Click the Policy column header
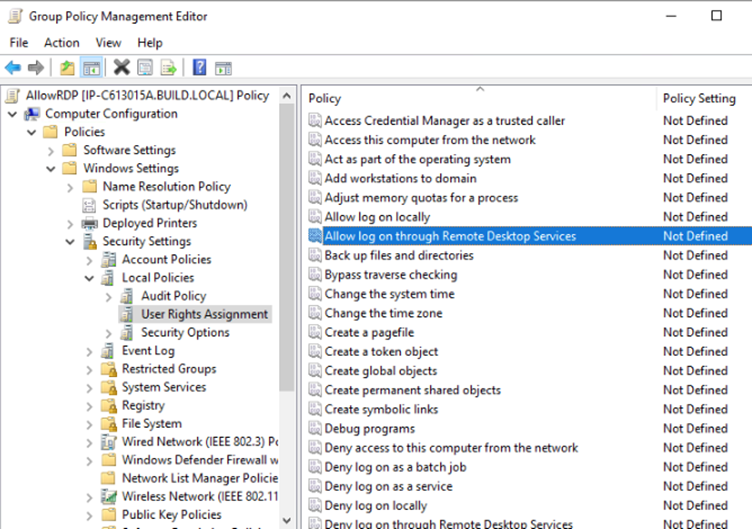Screen dimensions: 752x529 point(325,98)
